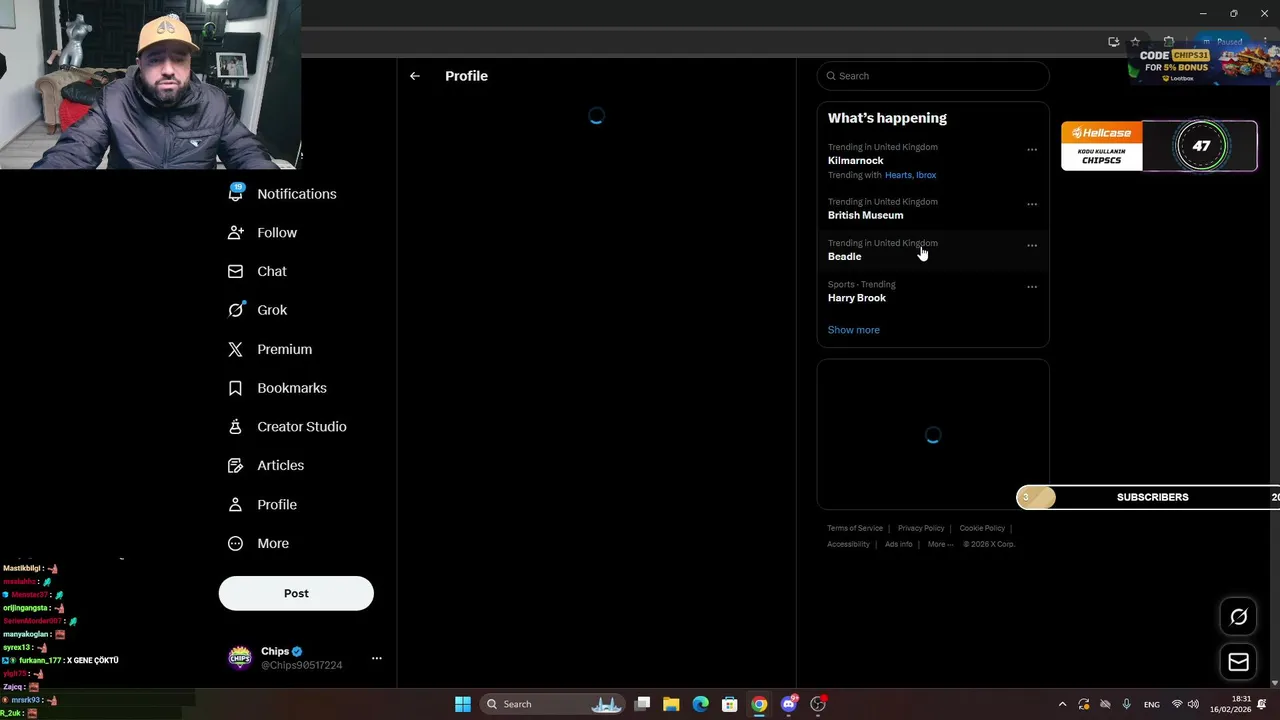
Task: Open account options dots beside Chips
Action: click(x=376, y=658)
